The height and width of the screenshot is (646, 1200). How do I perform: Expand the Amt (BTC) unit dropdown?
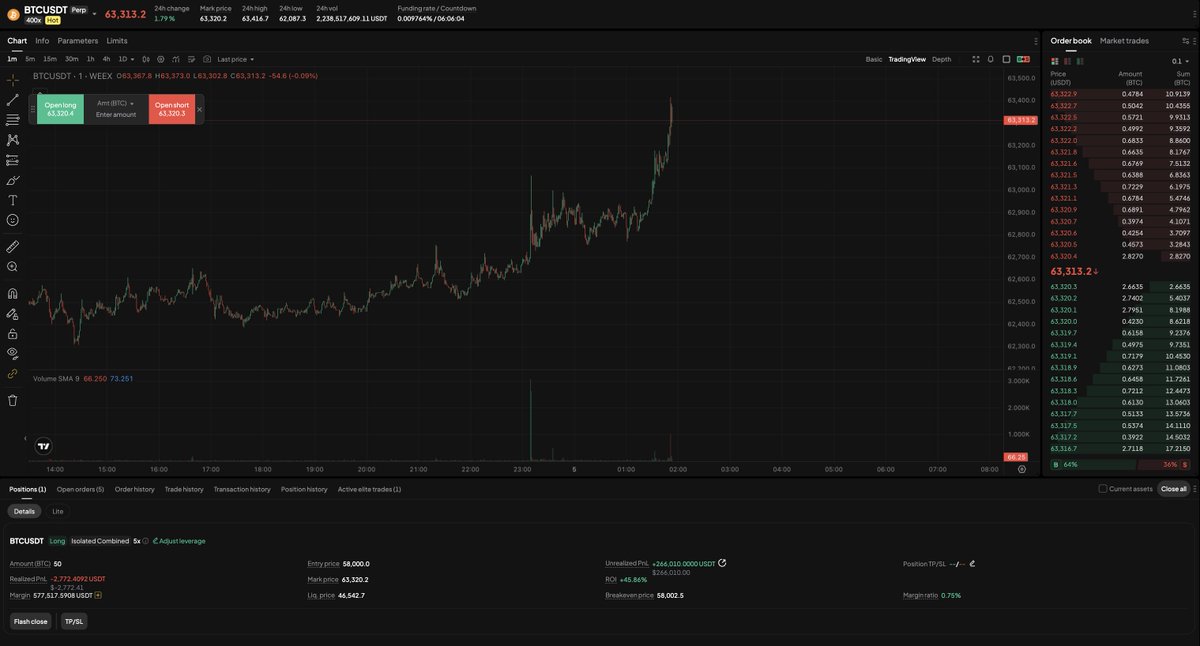pyautogui.click(x=116, y=103)
